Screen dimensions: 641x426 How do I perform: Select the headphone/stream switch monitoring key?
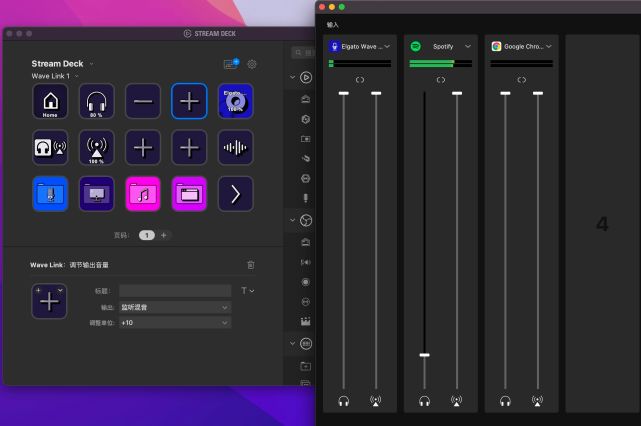50,148
